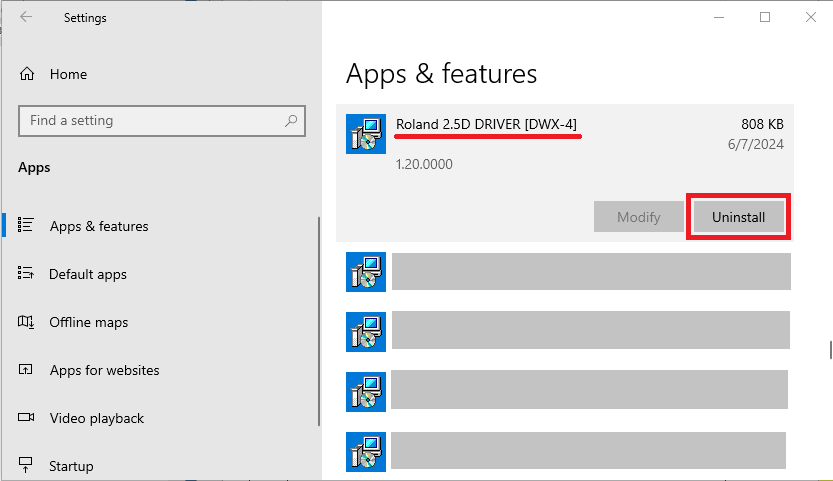
Task: Click the back arrow in Settings
Action: coord(26,17)
